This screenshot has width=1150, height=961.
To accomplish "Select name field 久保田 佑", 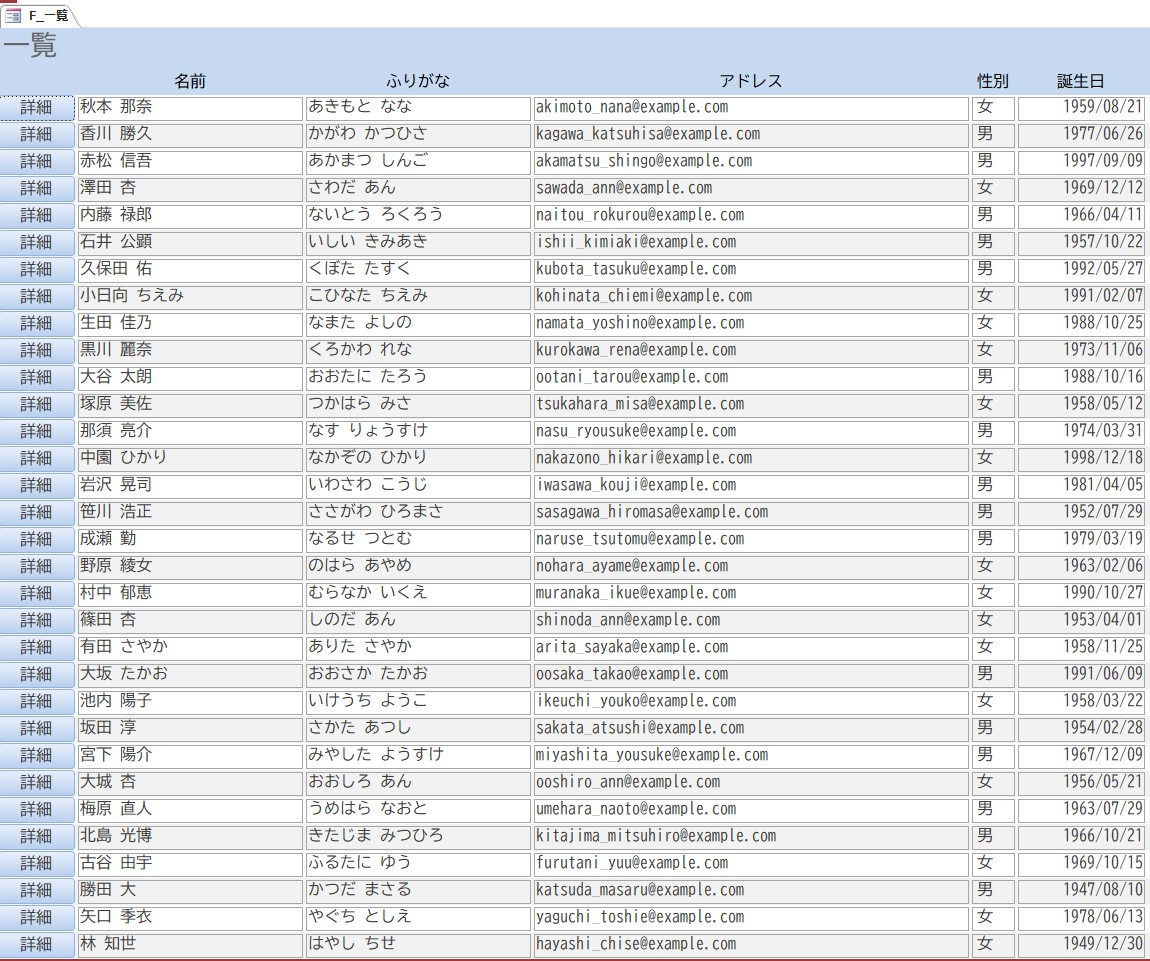I will 191,270.
